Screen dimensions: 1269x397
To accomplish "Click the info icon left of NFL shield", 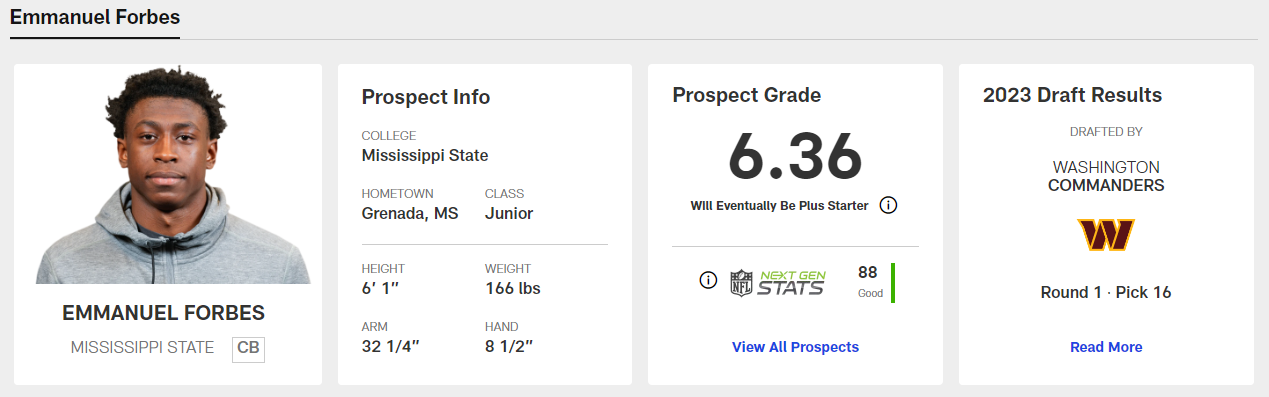I will (x=708, y=280).
